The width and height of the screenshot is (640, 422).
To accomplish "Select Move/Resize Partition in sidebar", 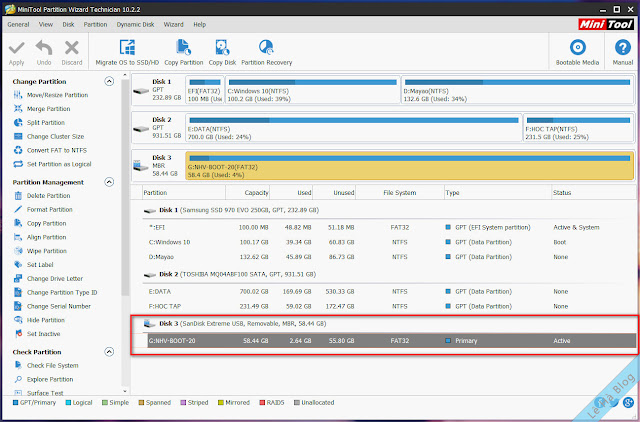I will [51, 95].
